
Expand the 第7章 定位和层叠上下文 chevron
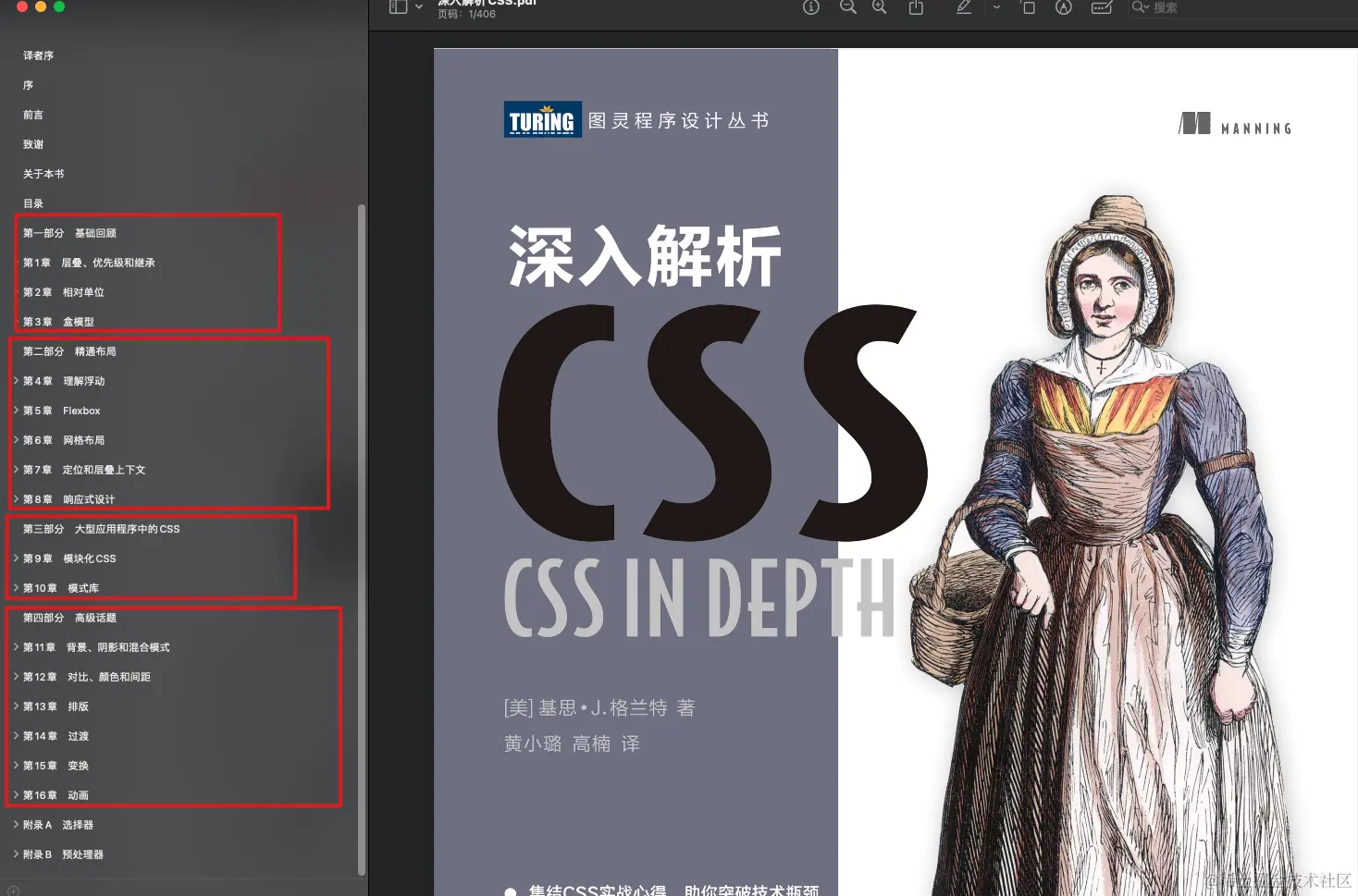pyautogui.click(x=16, y=470)
